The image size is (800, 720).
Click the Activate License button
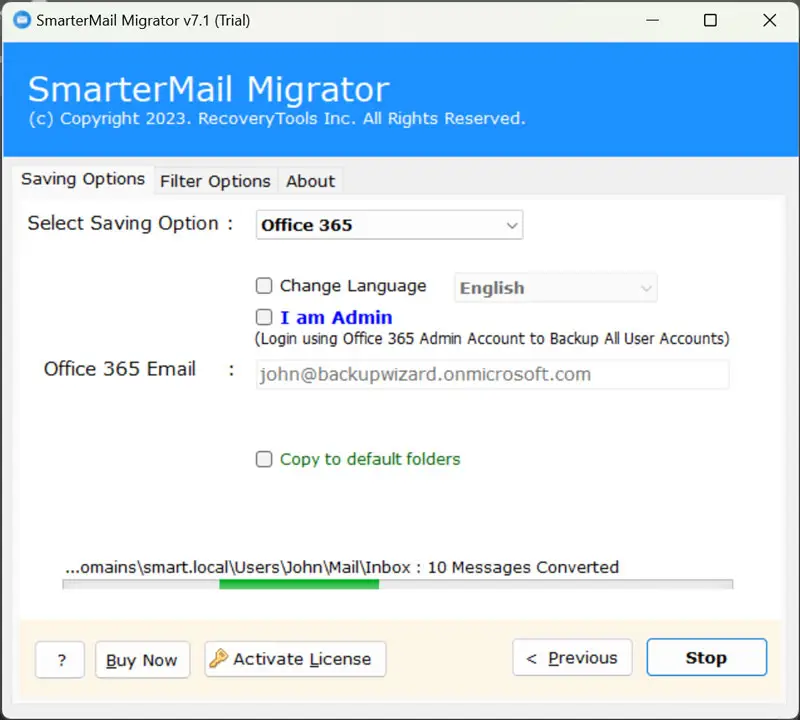tap(295, 659)
